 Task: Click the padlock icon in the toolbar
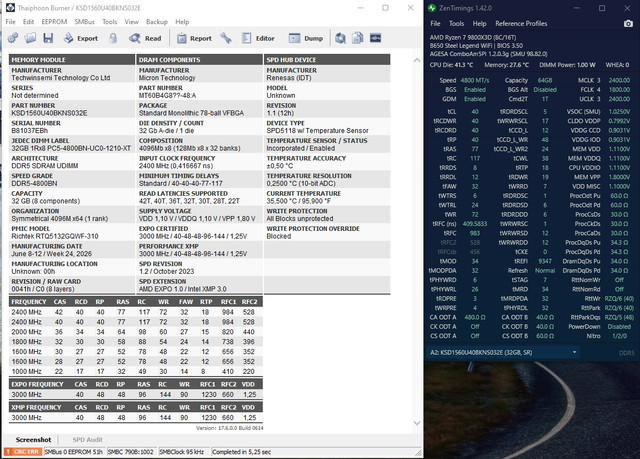click(x=113, y=38)
